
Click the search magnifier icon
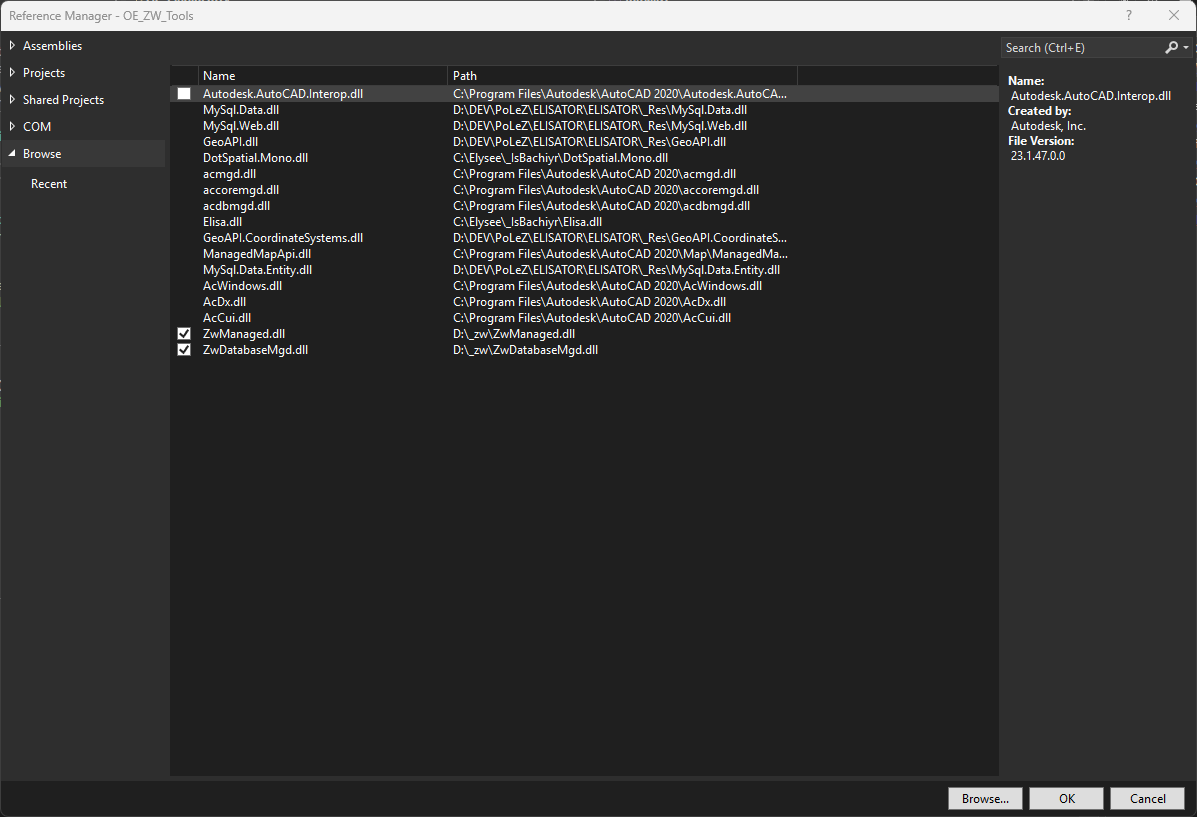[x=1171, y=47]
